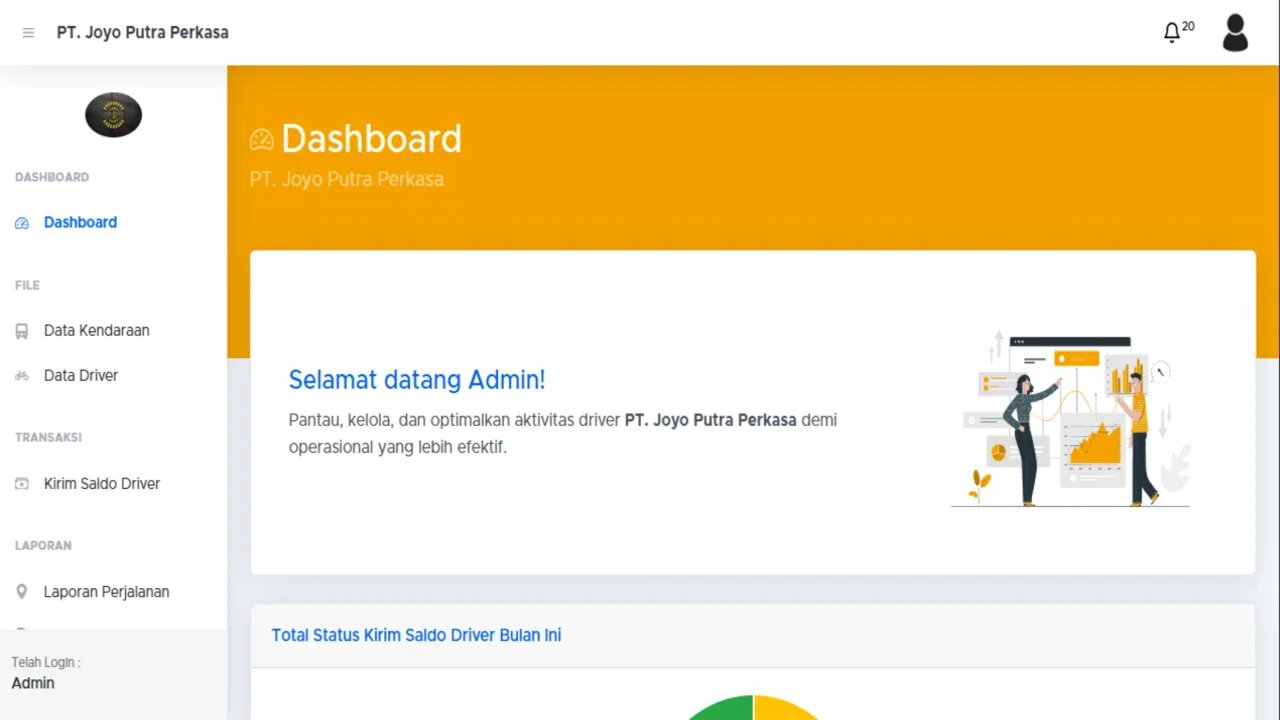Open Laporan Perjalanan report

pyautogui.click(x=106, y=592)
